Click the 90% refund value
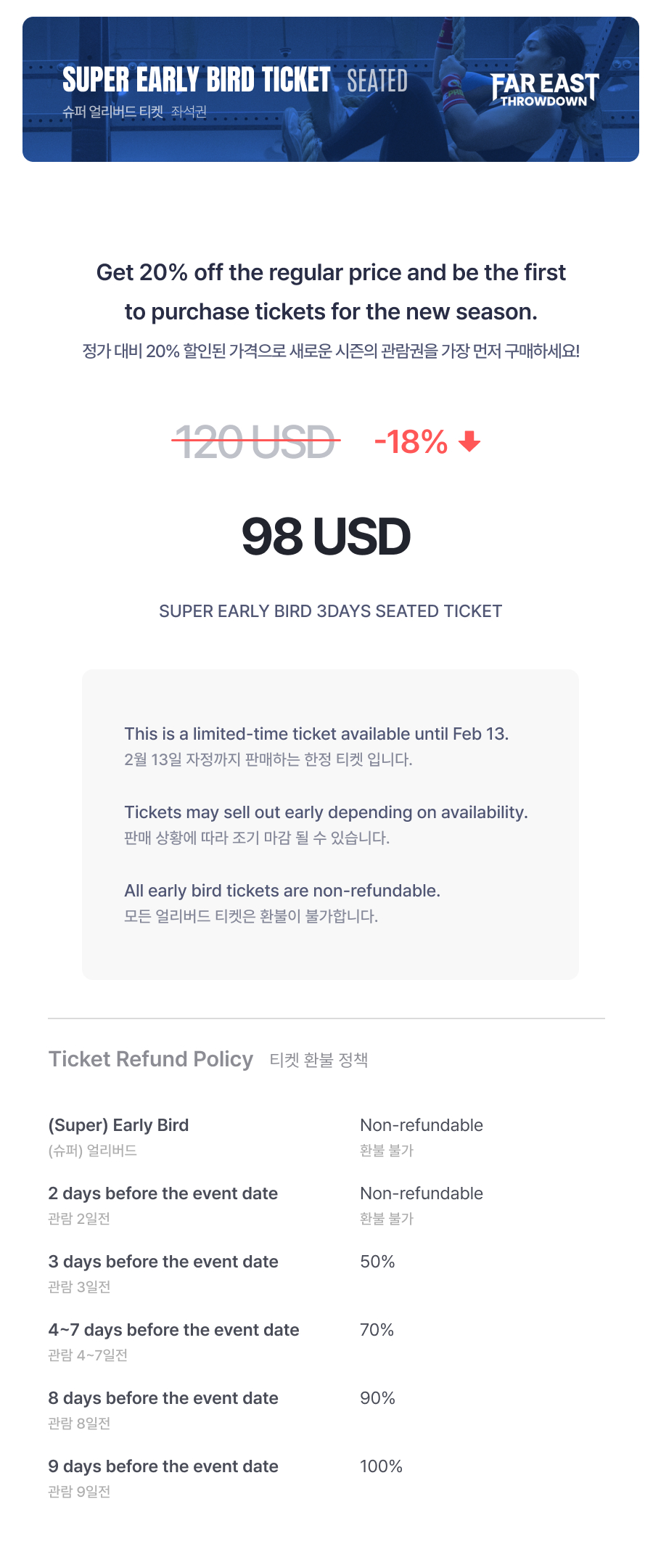The width and height of the screenshot is (653, 1568). [377, 1398]
